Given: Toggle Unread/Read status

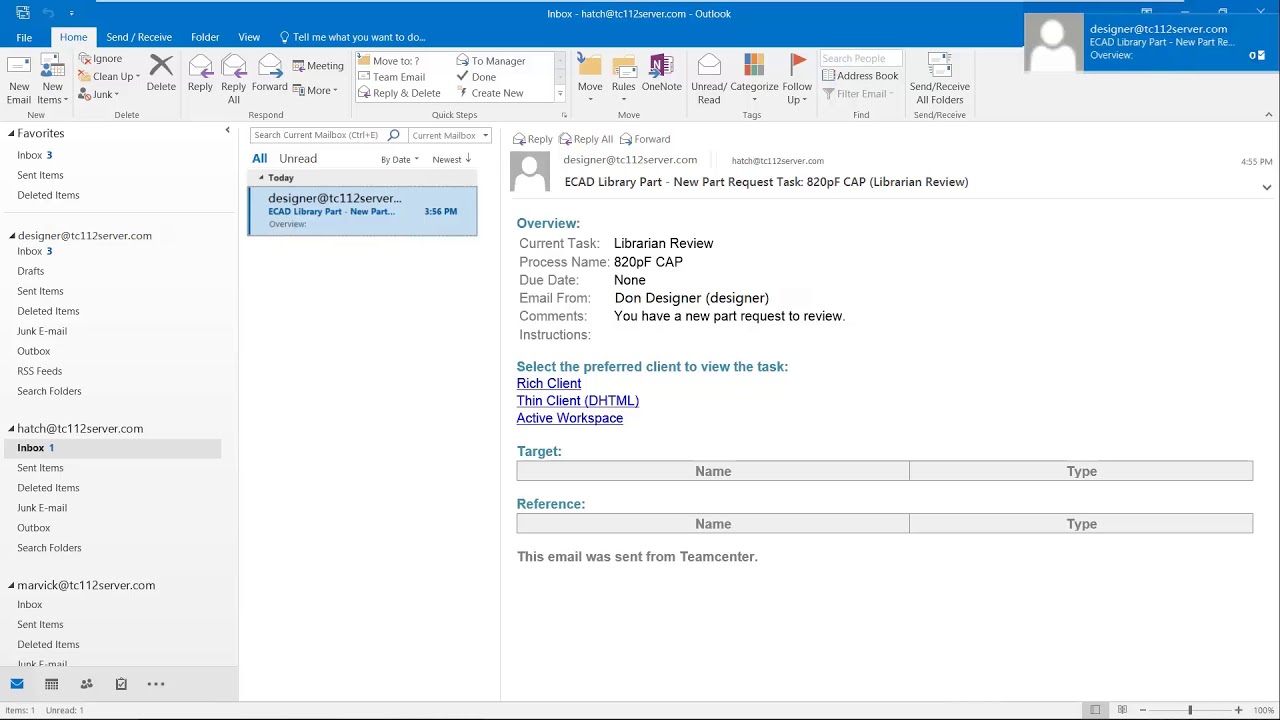Looking at the screenshot, I should [709, 79].
